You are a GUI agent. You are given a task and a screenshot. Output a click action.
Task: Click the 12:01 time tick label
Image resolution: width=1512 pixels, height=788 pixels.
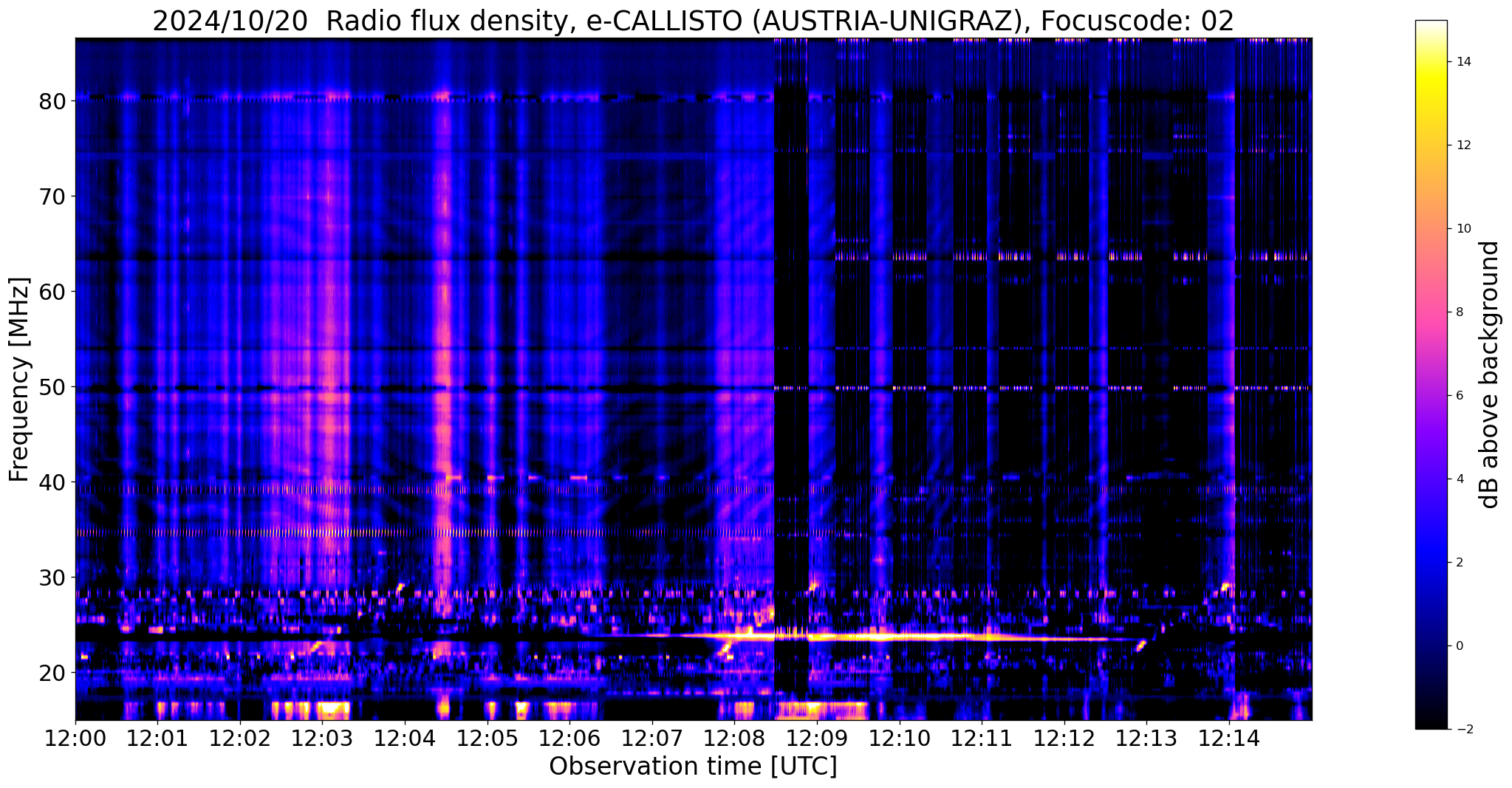157,739
